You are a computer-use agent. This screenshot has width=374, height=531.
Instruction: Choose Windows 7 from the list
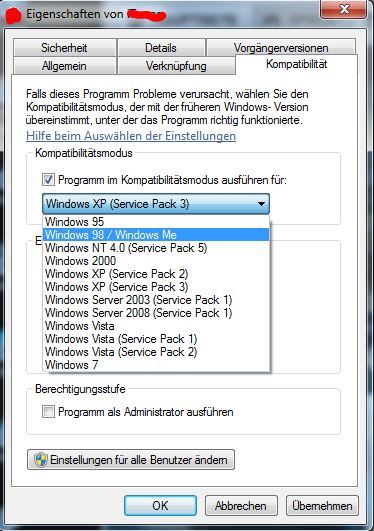pyautogui.click(x=156, y=365)
